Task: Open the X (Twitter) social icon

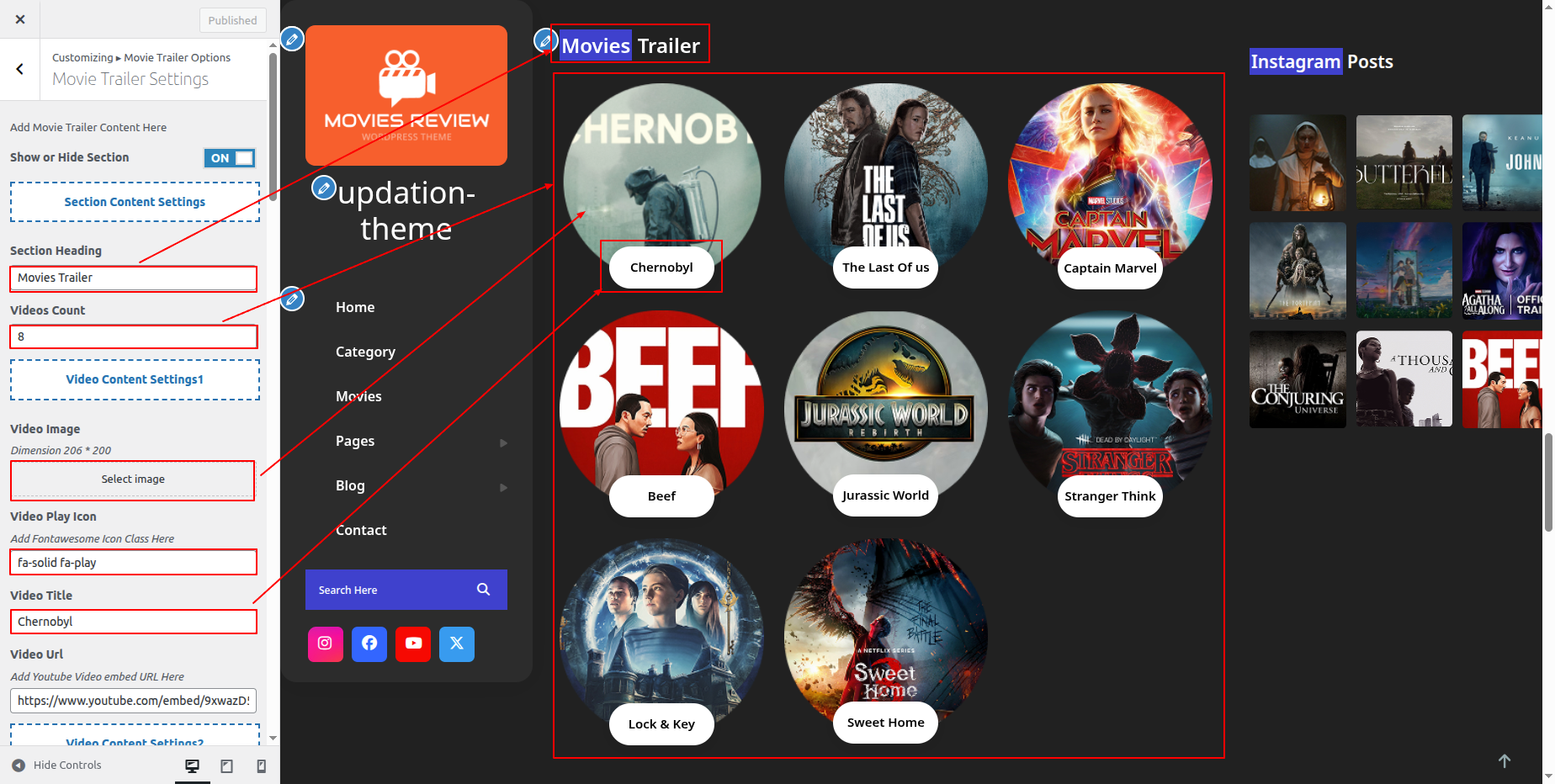Action: pos(457,644)
